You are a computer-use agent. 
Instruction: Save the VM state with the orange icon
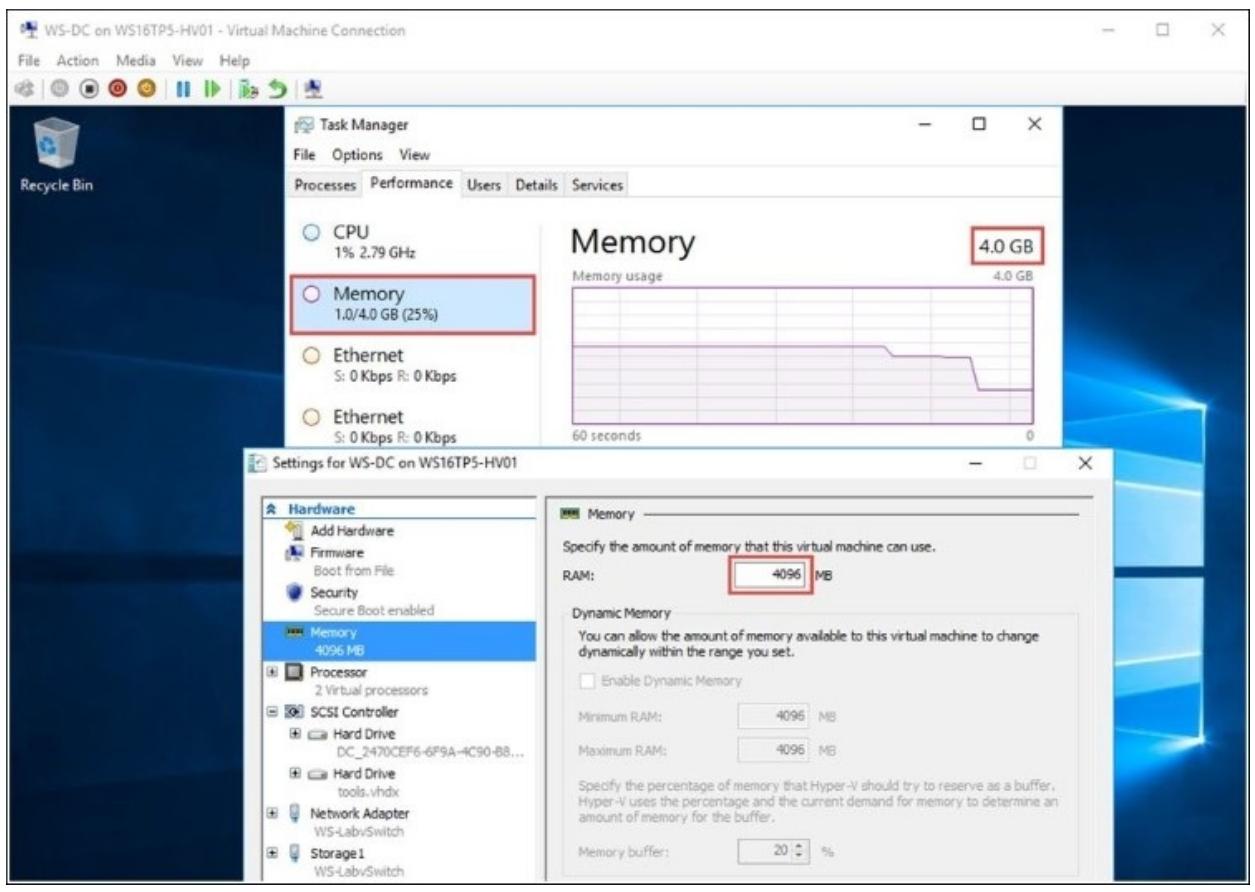(147, 87)
